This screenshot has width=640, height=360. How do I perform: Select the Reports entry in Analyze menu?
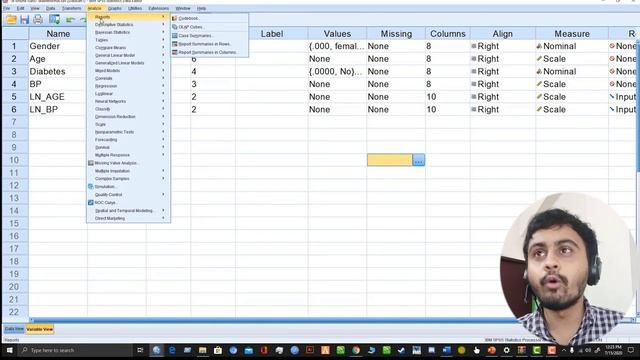tap(128, 17)
